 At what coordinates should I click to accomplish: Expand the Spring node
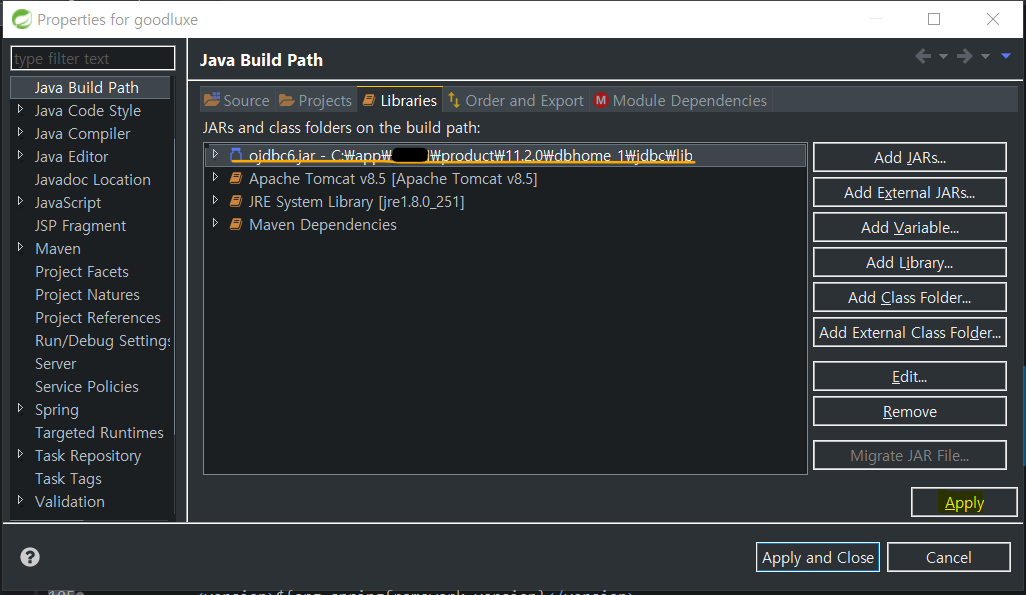click(x=20, y=408)
